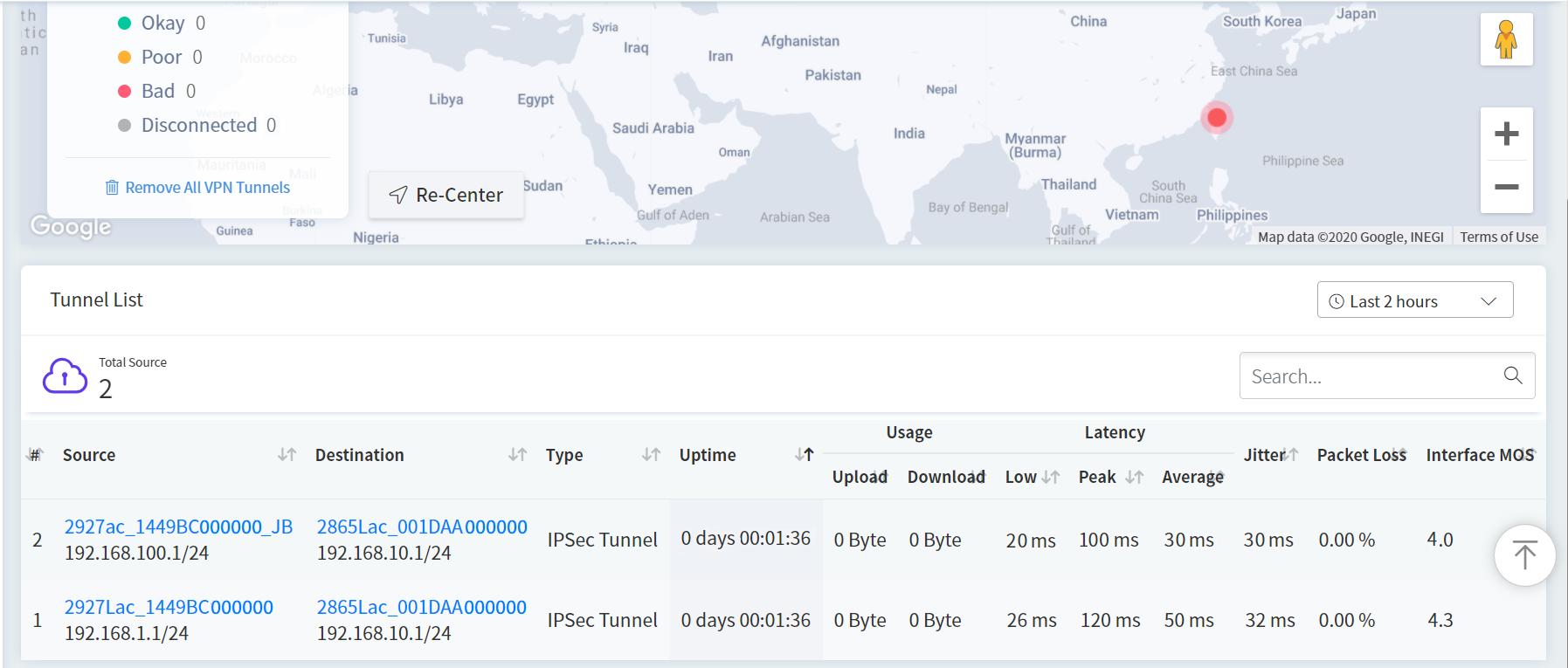The image size is (1568, 668).
Task: Open destination 2865Lac_001DAA000000 link in row 1
Action: tap(422, 607)
